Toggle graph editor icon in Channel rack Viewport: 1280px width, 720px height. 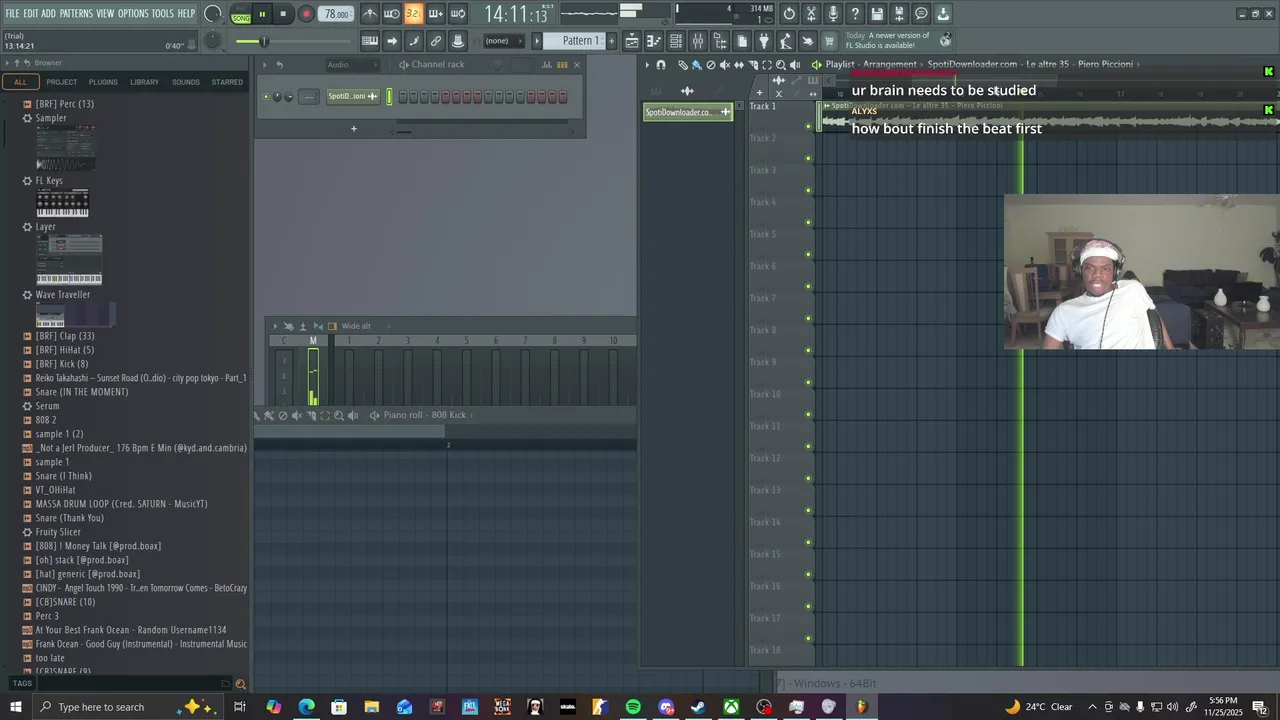(x=547, y=65)
